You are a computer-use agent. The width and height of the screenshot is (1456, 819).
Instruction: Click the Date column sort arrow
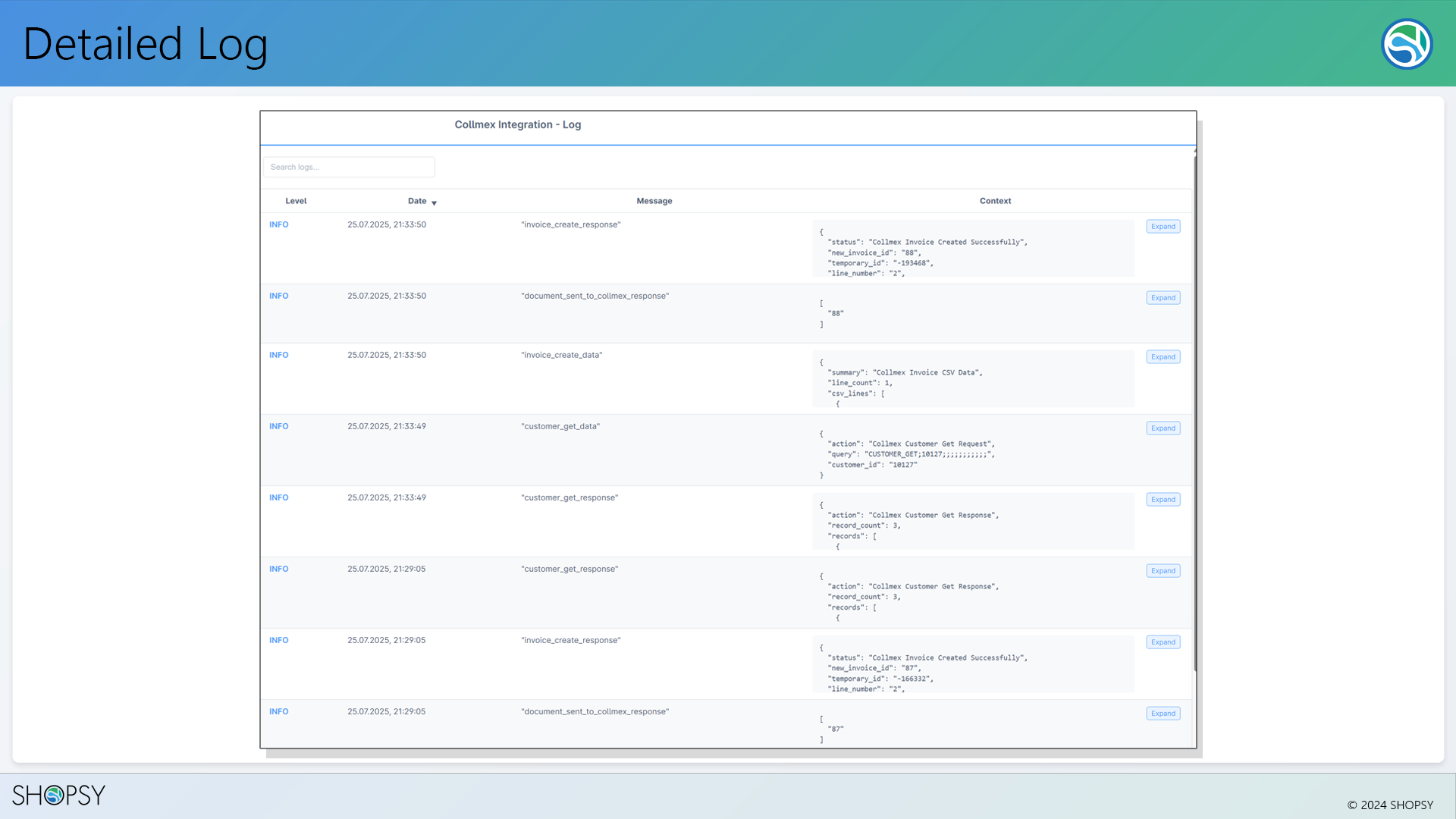pyautogui.click(x=434, y=202)
